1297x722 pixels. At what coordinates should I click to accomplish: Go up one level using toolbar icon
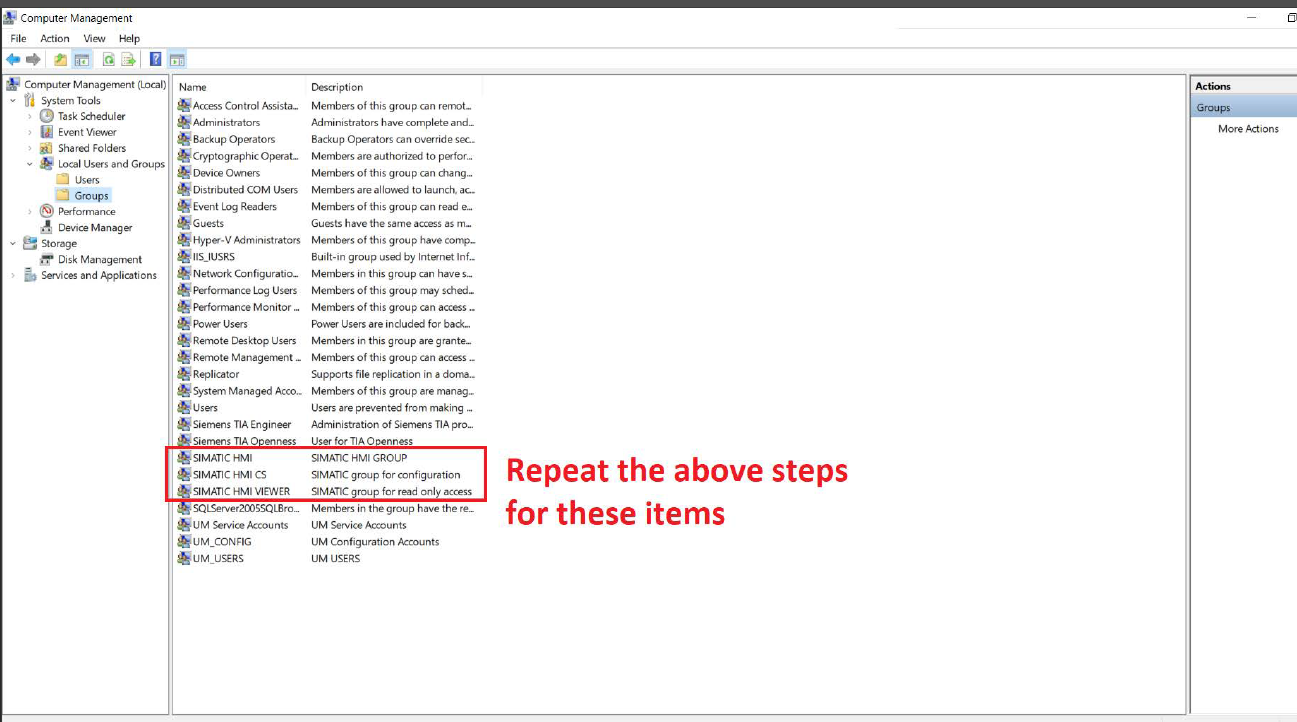click(x=60, y=60)
